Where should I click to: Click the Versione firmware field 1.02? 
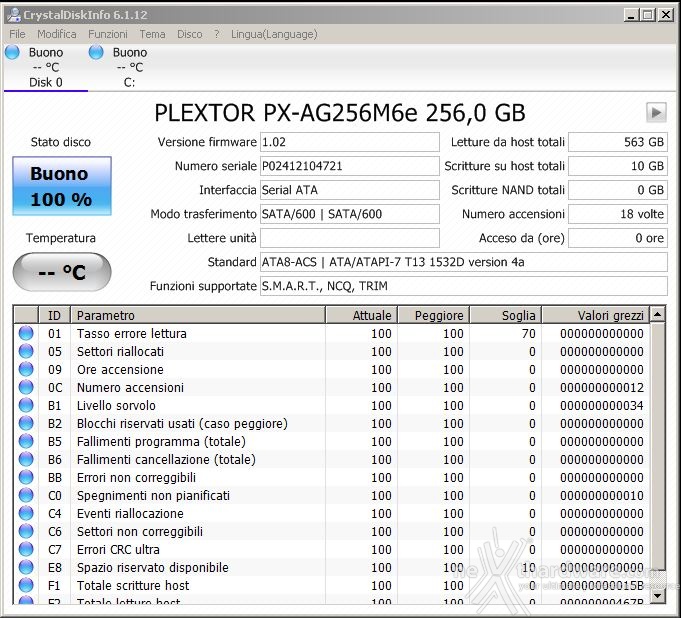(350, 142)
